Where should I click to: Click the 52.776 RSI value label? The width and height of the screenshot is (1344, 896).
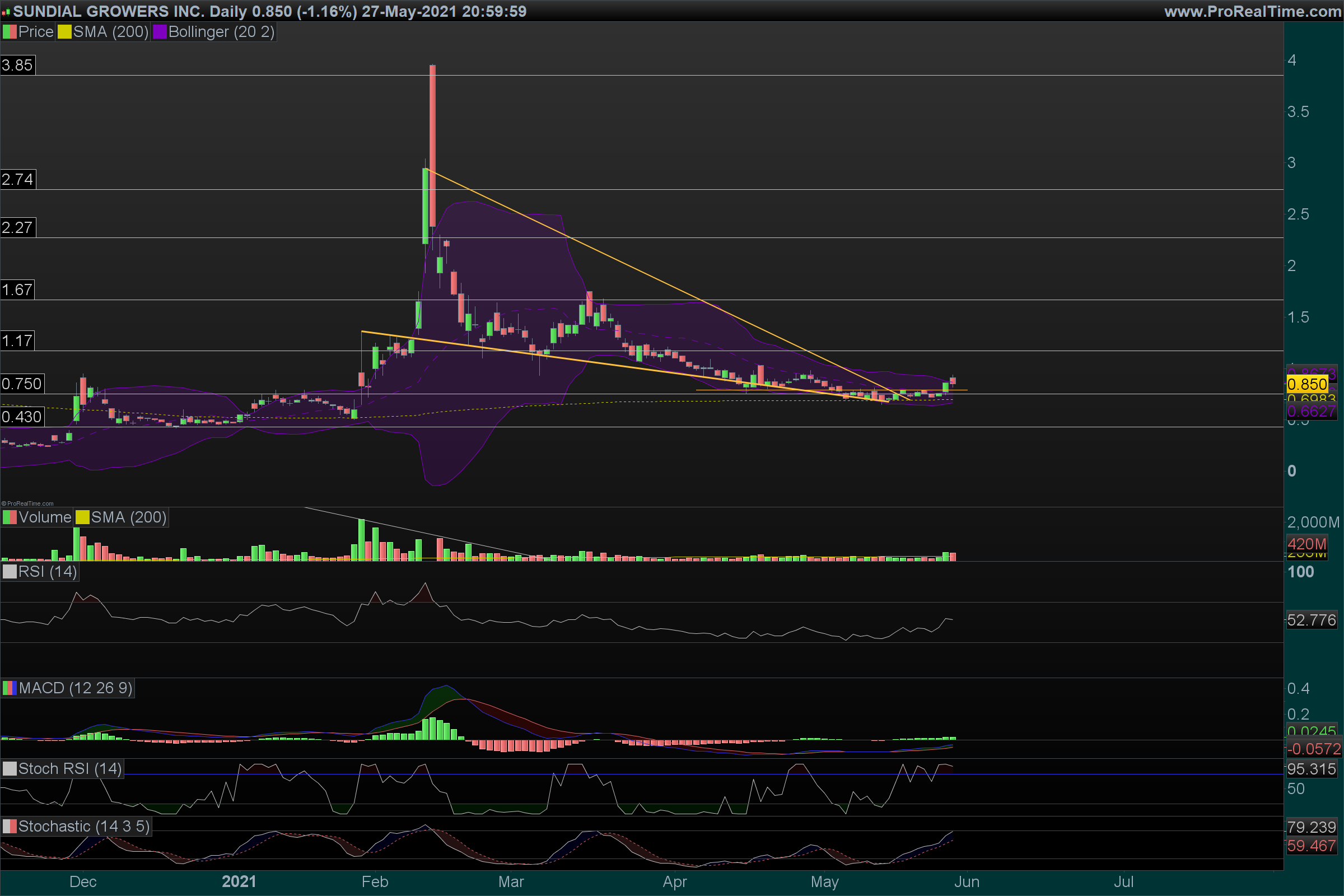[1311, 620]
